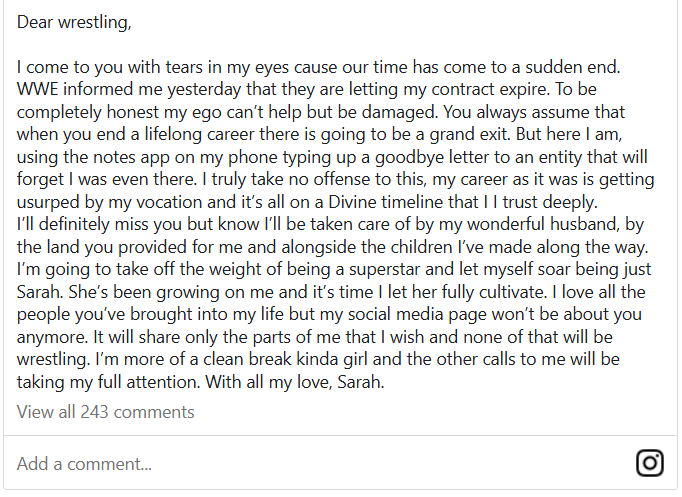Open the View all 243 comments link
This screenshot has height=497, width=682.
click(106, 412)
